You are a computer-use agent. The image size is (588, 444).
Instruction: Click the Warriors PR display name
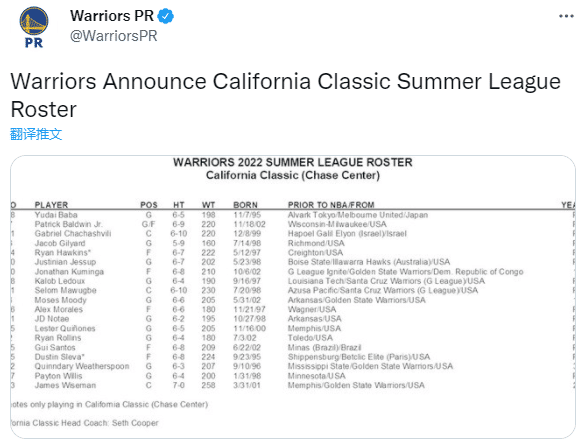point(112,16)
